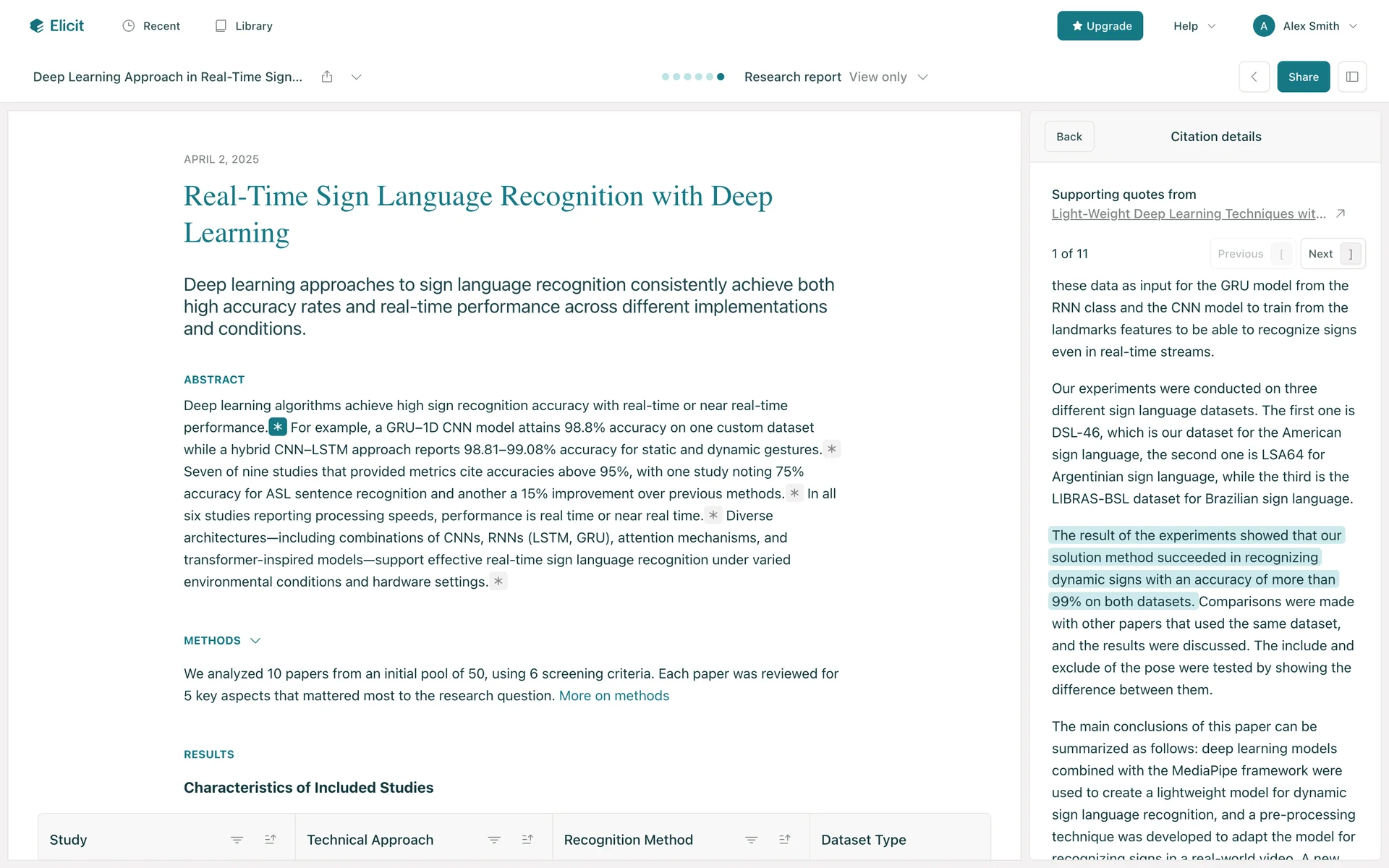Screen dimensions: 1389x868
Task: Click the last progress step dot
Action: tap(721, 77)
